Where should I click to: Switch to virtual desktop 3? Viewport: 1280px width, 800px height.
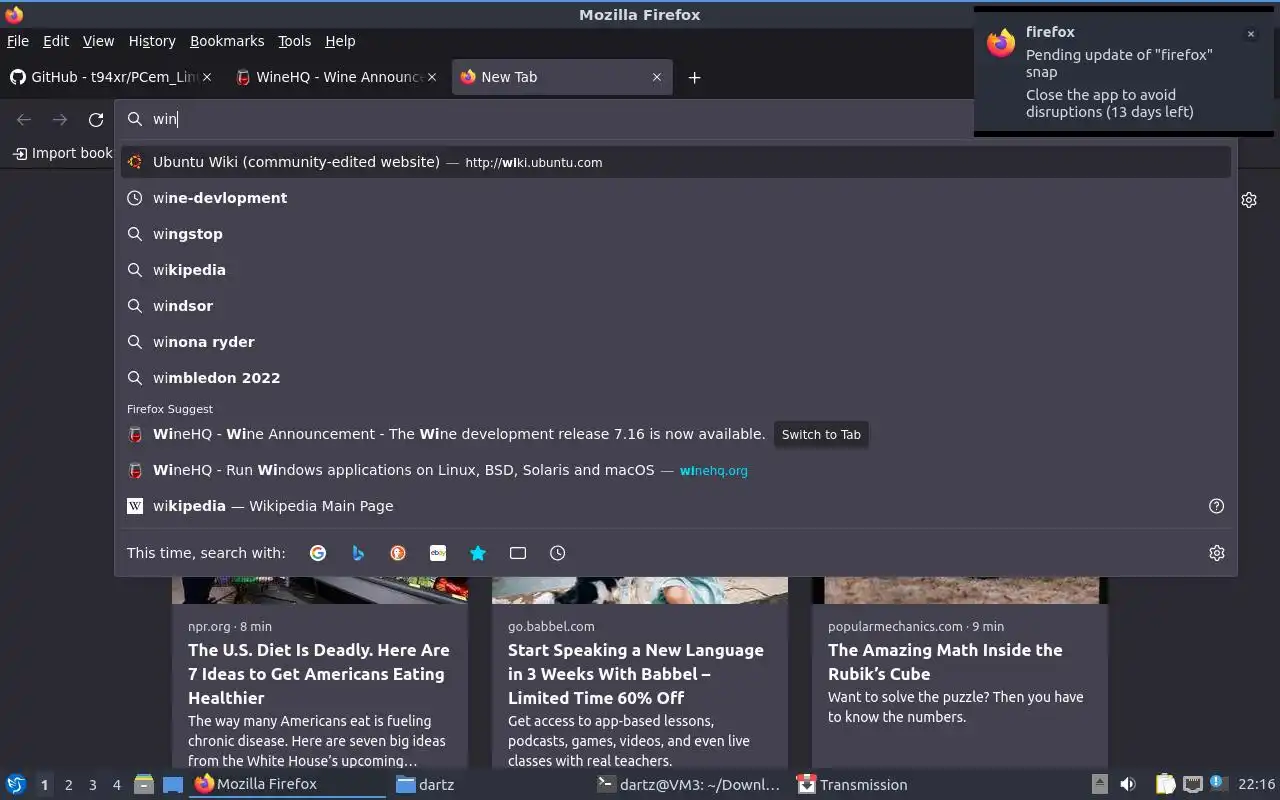tap(92, 785)
